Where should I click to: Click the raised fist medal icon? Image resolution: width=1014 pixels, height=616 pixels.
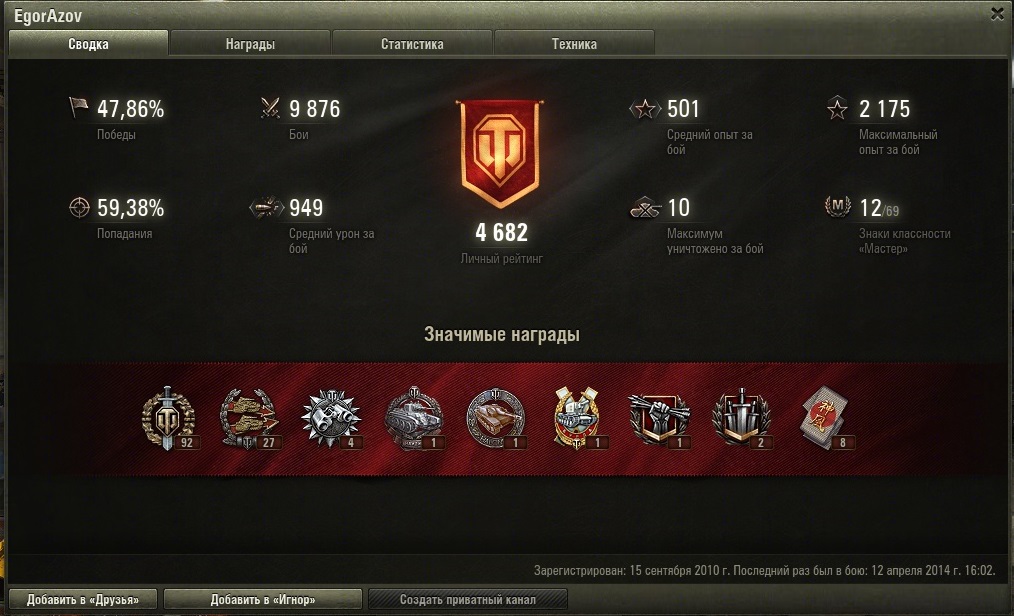pyautogui.click(x=660, y=419)
